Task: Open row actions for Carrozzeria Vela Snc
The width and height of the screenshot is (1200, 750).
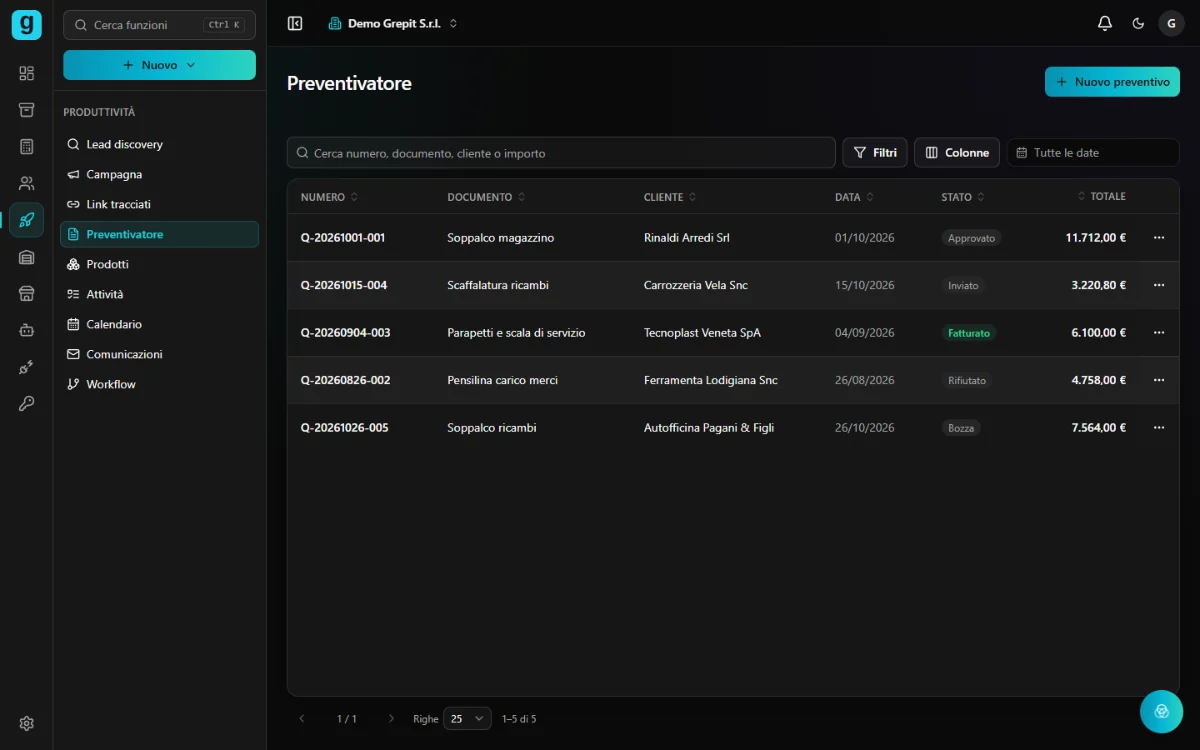Action: [x=1159, y=285]
